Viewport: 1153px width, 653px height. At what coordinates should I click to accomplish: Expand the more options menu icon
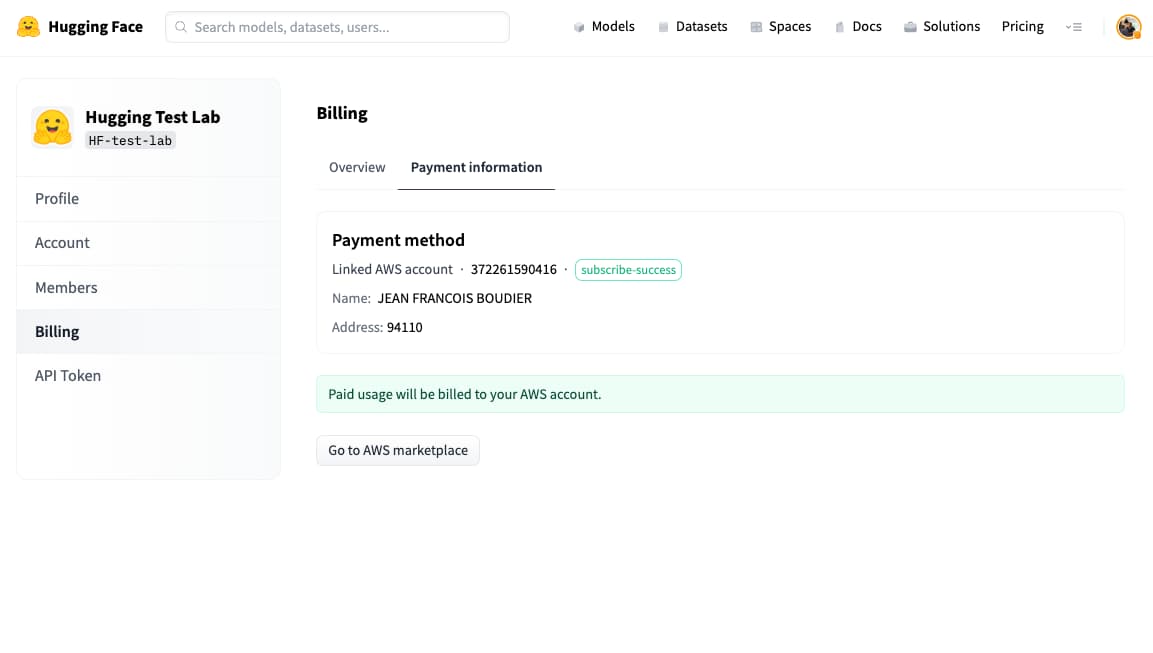tap(1074, 27)
